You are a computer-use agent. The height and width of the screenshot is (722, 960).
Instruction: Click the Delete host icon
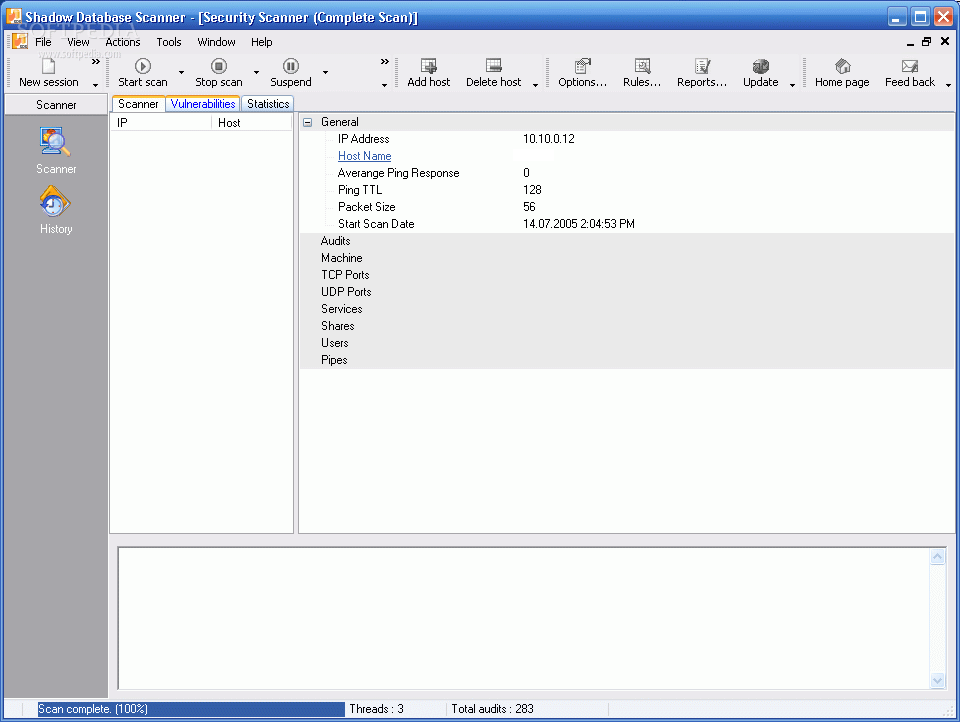[493, 66]
